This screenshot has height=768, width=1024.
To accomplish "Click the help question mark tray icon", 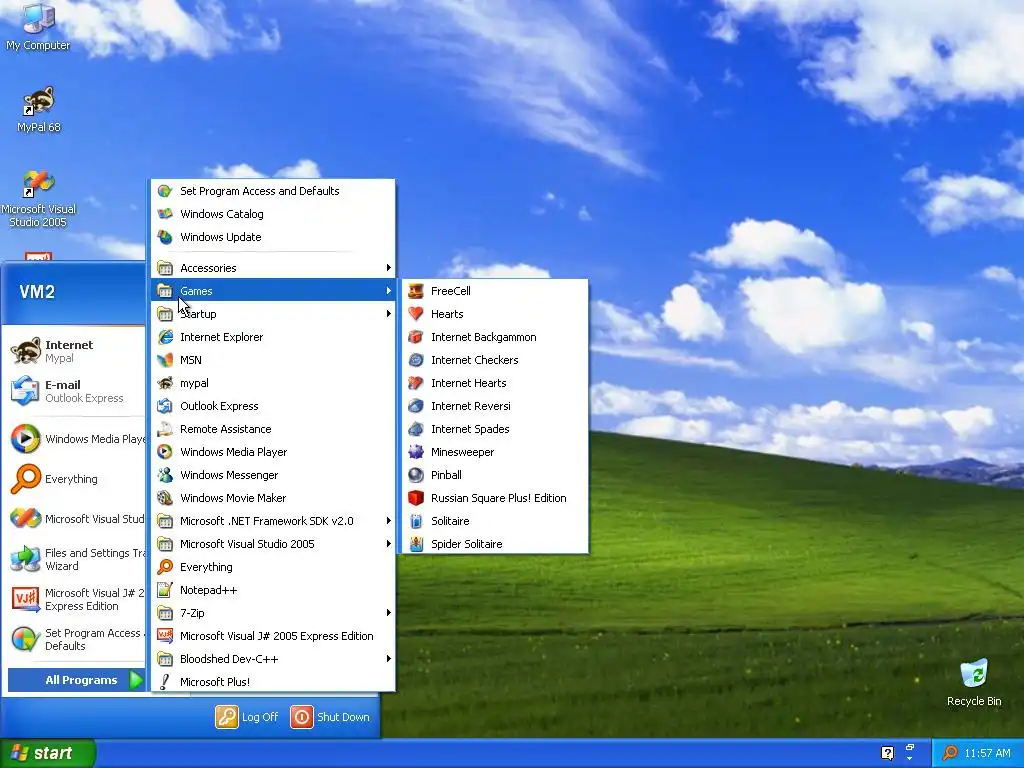I will [888, 753].
